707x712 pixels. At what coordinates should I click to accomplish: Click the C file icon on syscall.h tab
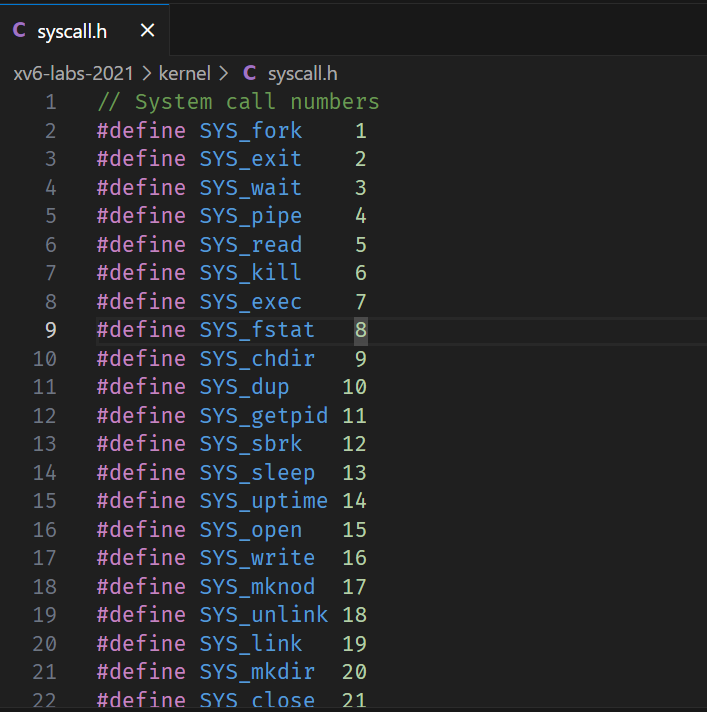[x=19, y=30]
